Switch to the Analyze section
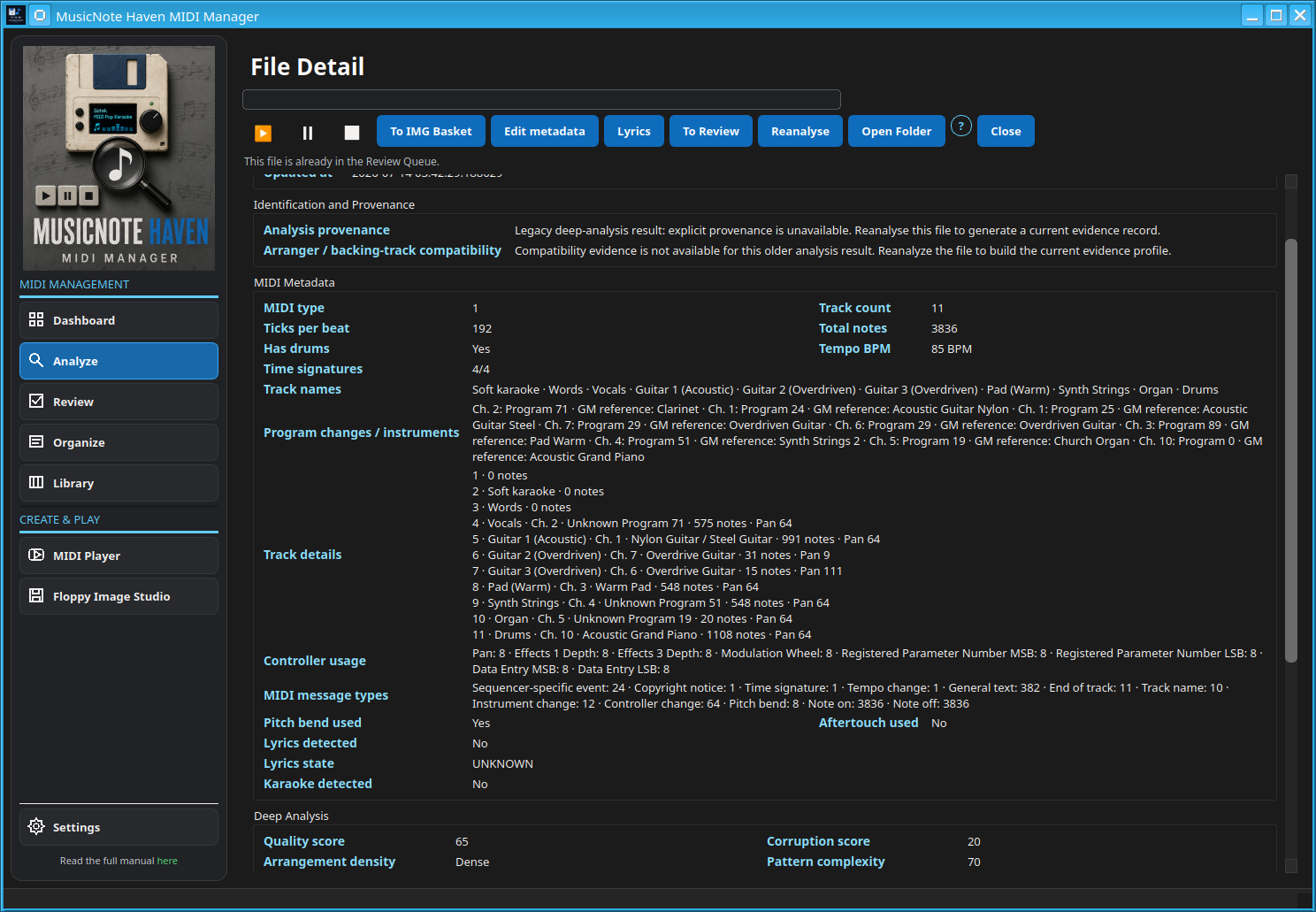1316x912 pixels. coord(119,361)
